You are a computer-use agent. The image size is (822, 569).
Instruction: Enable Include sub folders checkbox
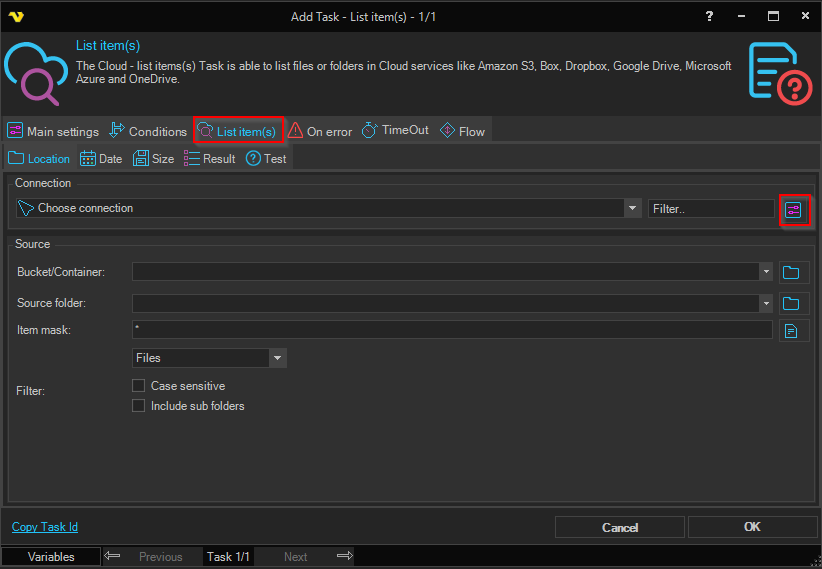139,406
